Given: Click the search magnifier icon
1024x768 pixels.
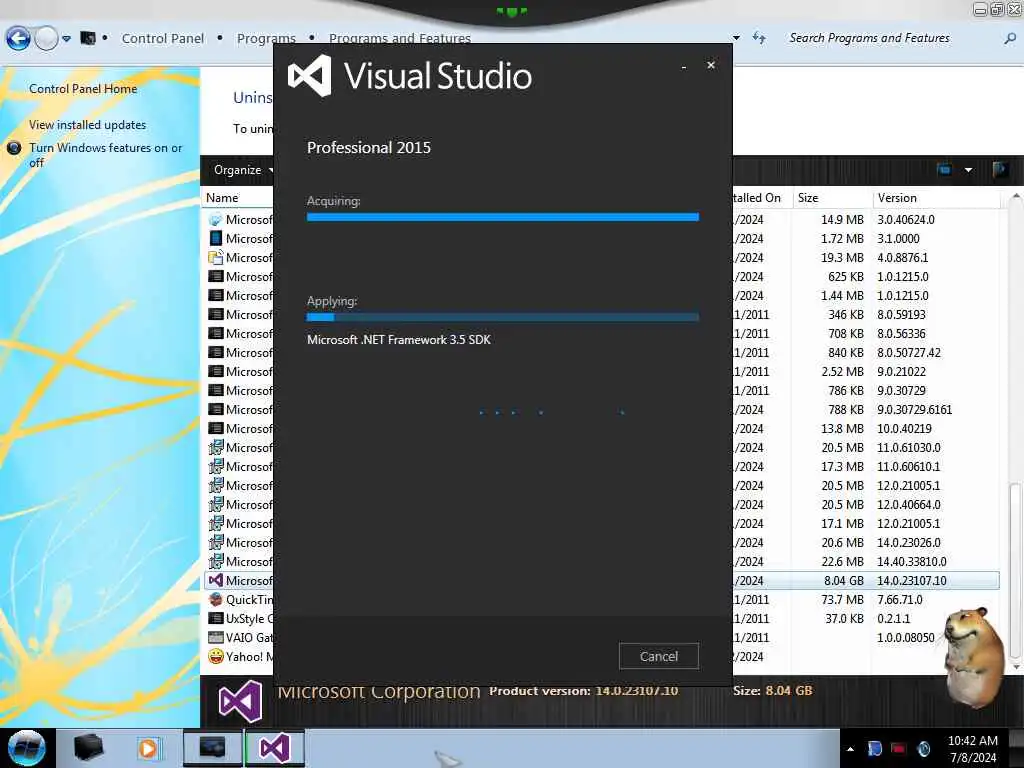Looking at the screenshot, I should tap(1010, 39).
